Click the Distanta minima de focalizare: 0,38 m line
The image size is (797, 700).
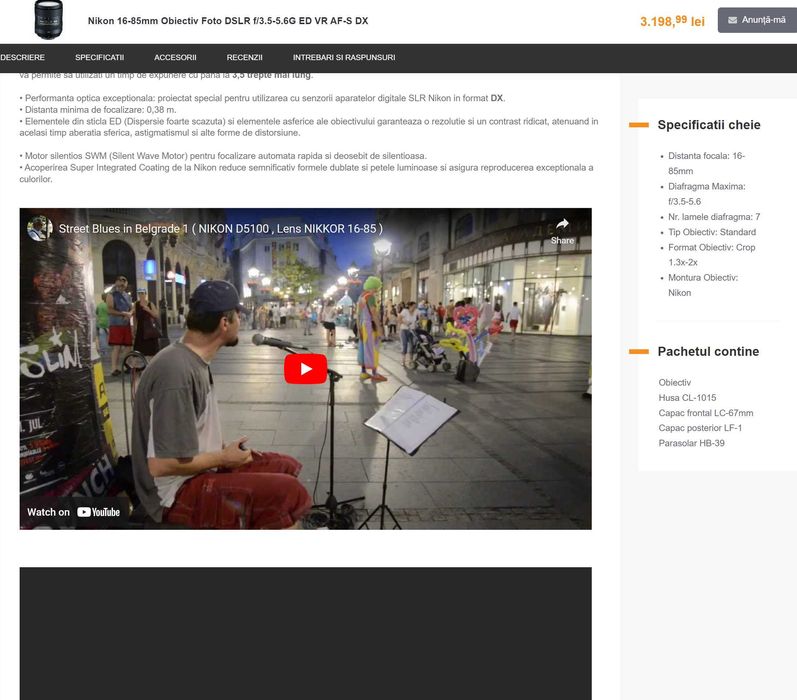[98, 110]
